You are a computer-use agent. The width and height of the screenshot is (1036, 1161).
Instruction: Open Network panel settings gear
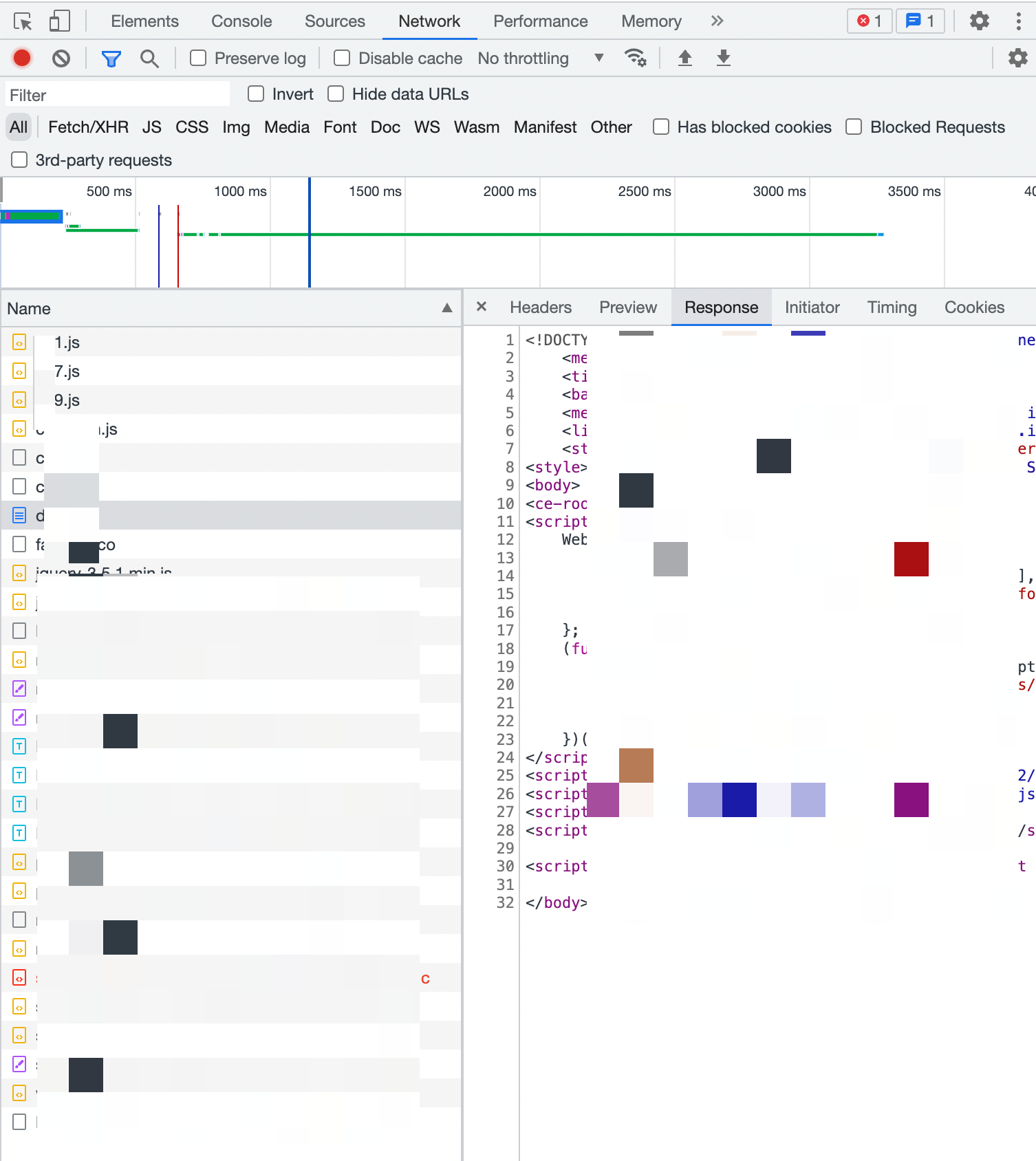(x=1017, y=58)
